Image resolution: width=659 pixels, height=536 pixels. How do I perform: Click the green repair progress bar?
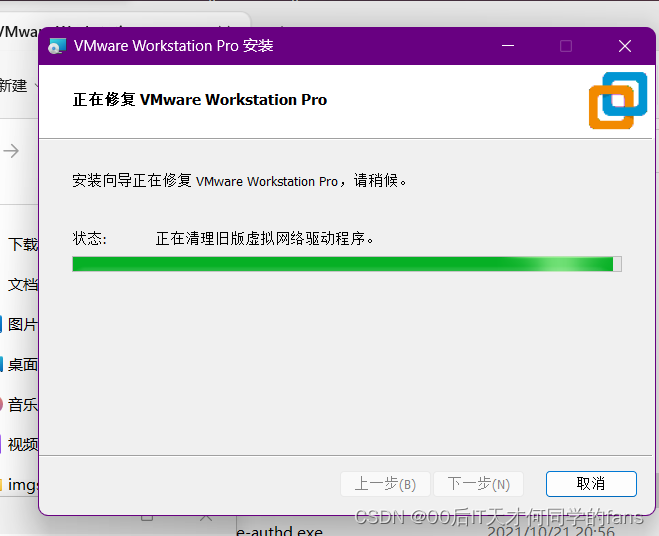(x=347, y=264)
